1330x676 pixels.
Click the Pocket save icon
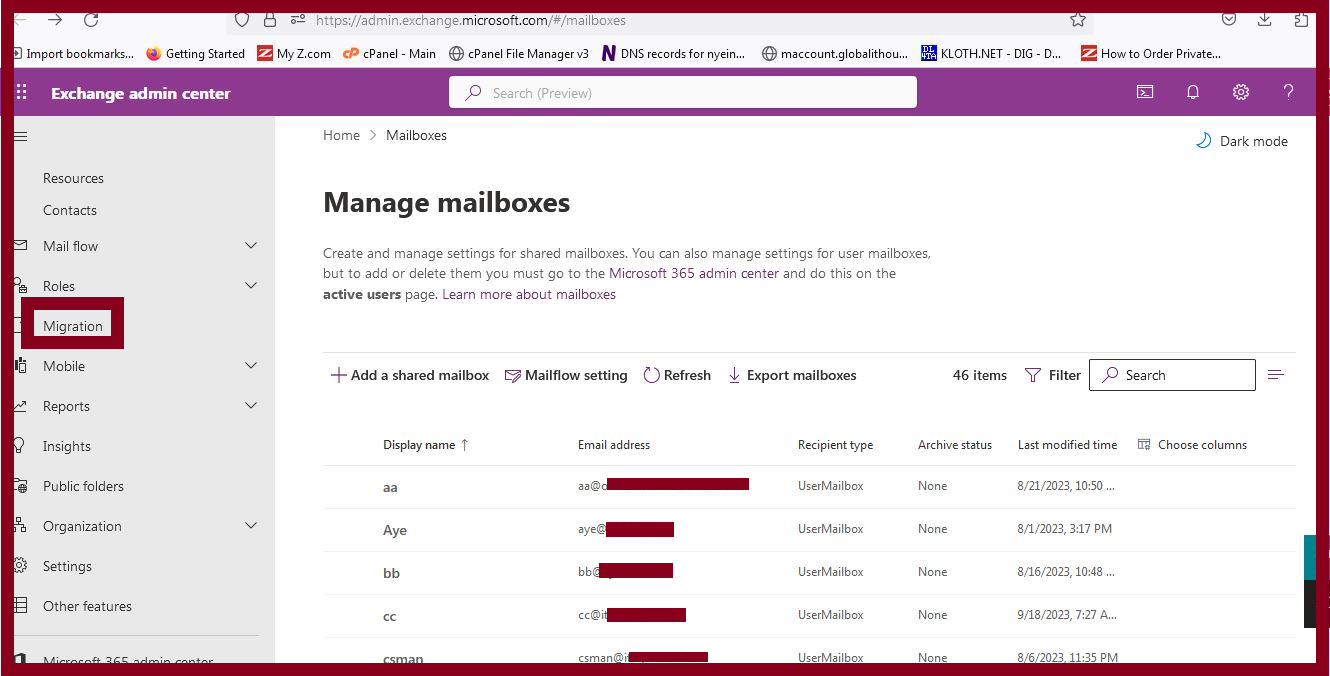click(1229, 19)
